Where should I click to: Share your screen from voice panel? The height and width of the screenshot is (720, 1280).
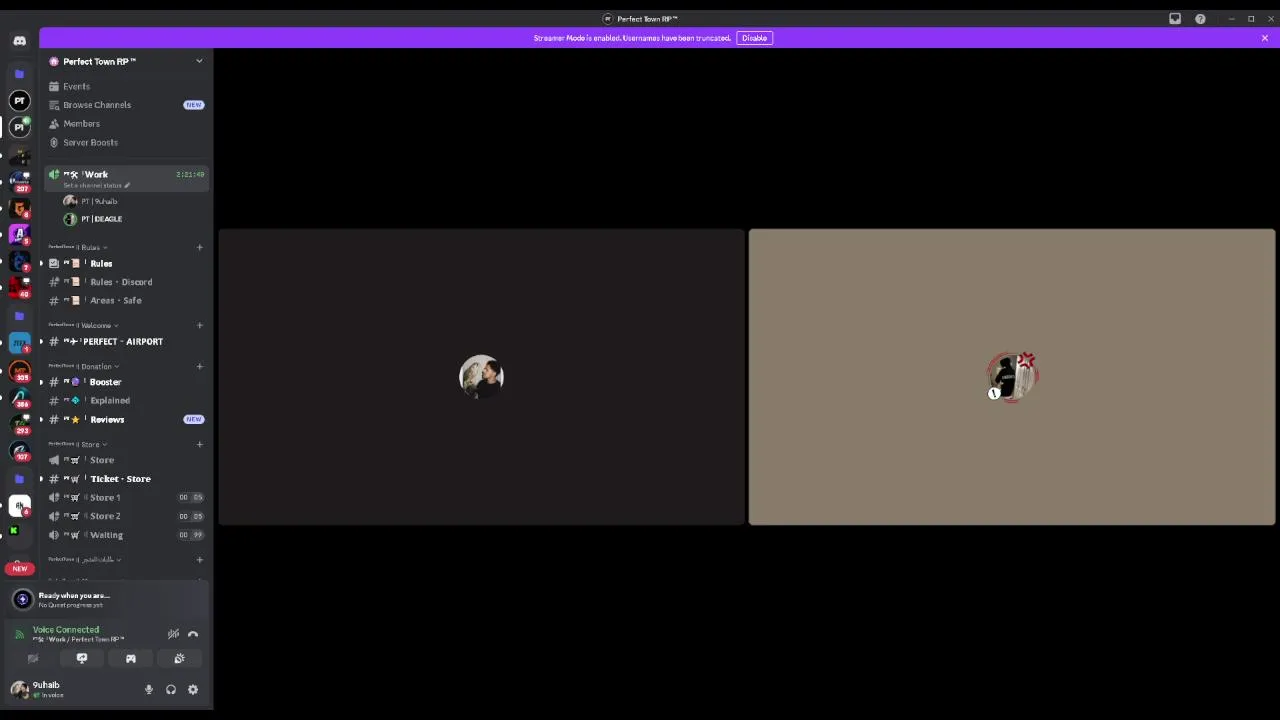tap(82, 658)
